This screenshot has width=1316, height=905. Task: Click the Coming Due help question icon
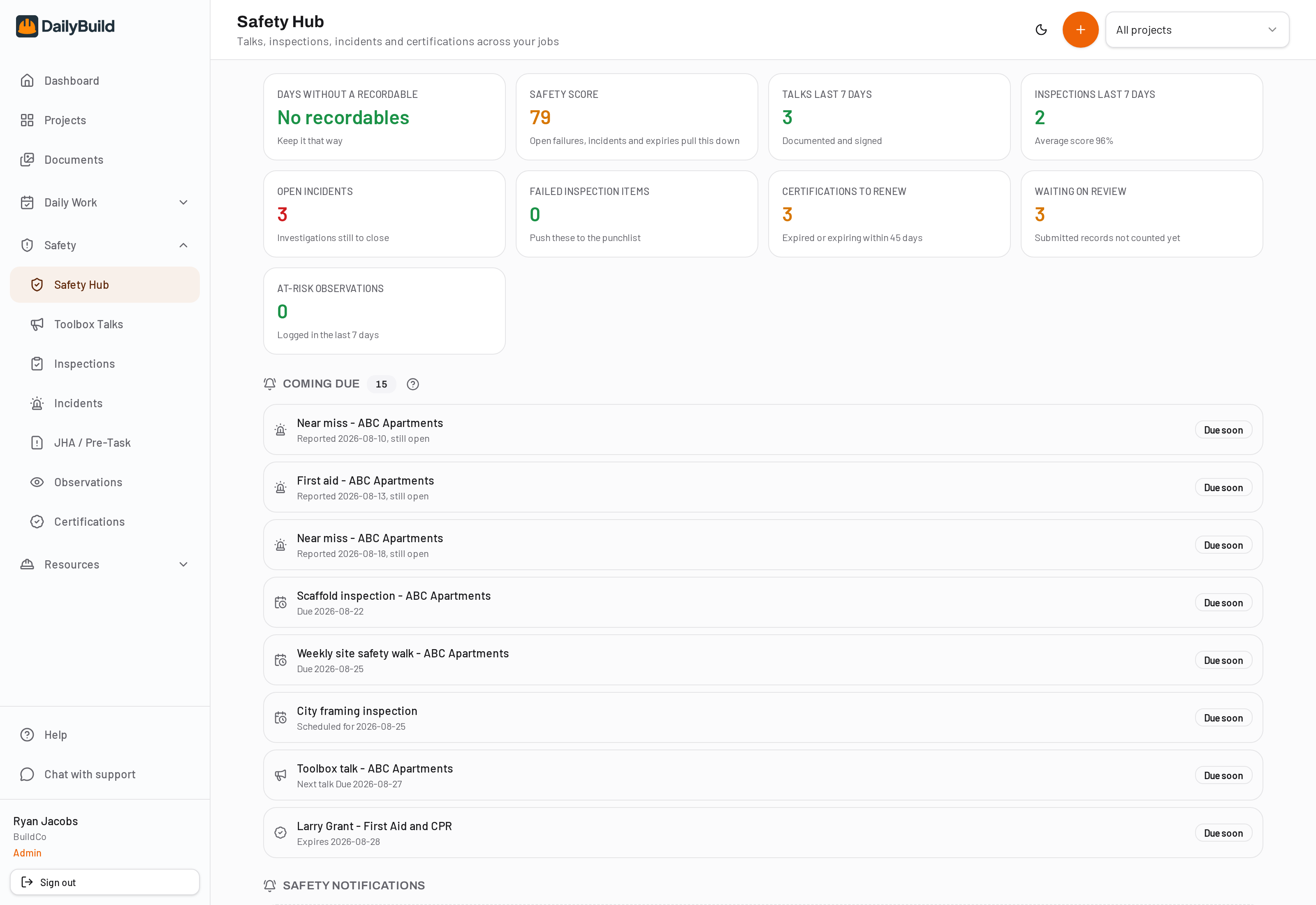tap(412, 384)
